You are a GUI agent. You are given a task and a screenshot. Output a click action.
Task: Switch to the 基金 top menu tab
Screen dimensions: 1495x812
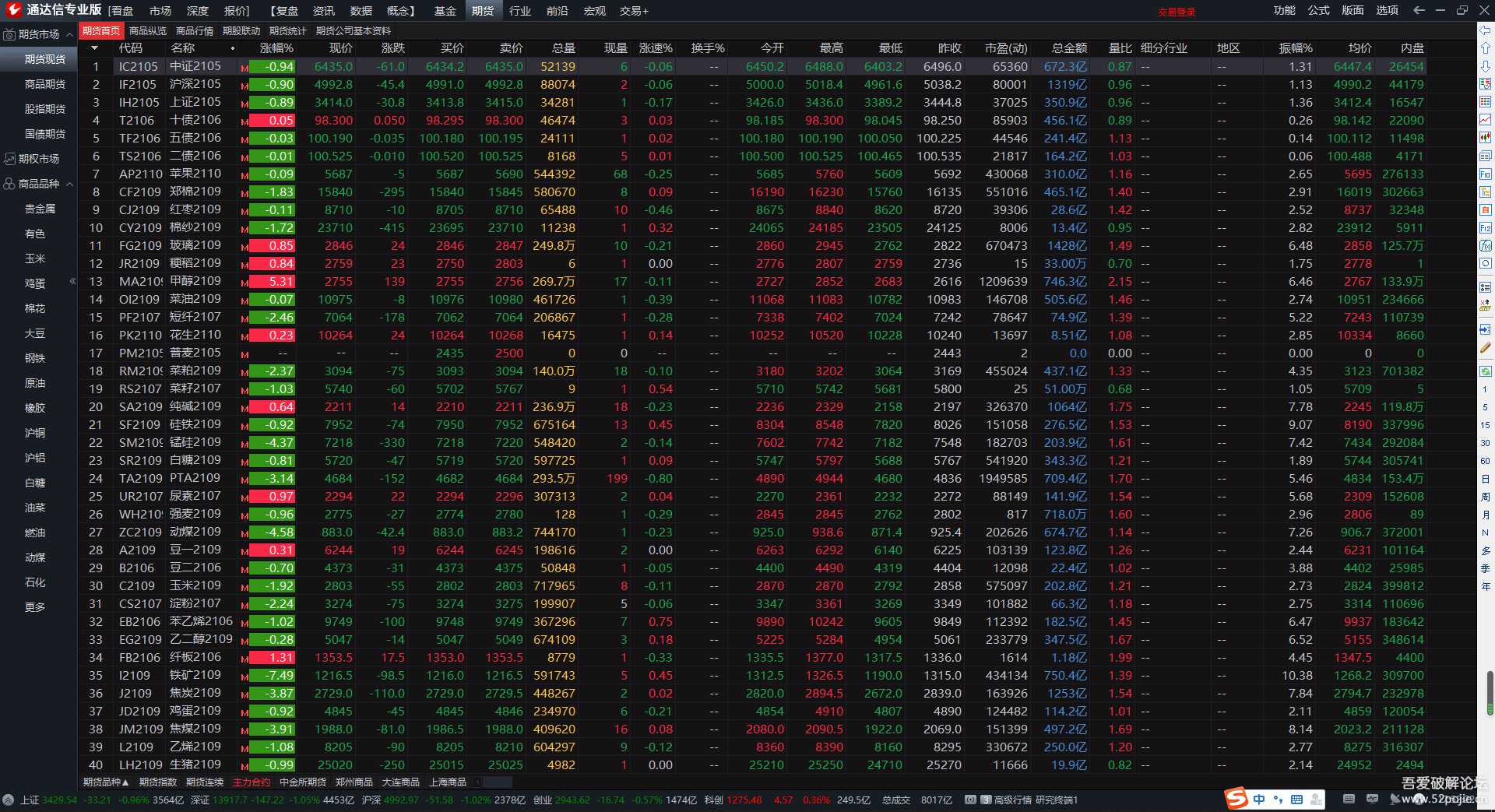(445, 11)
